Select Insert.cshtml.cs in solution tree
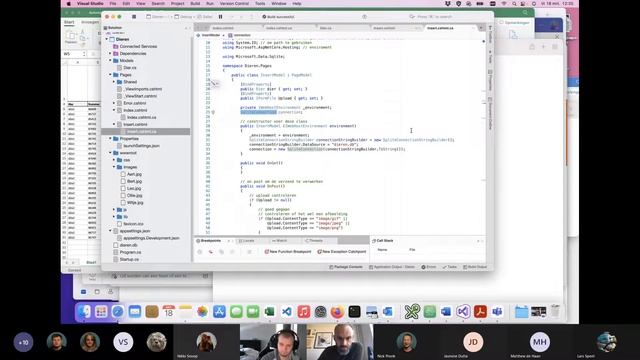The image size is (640, 360). (141, 131)
